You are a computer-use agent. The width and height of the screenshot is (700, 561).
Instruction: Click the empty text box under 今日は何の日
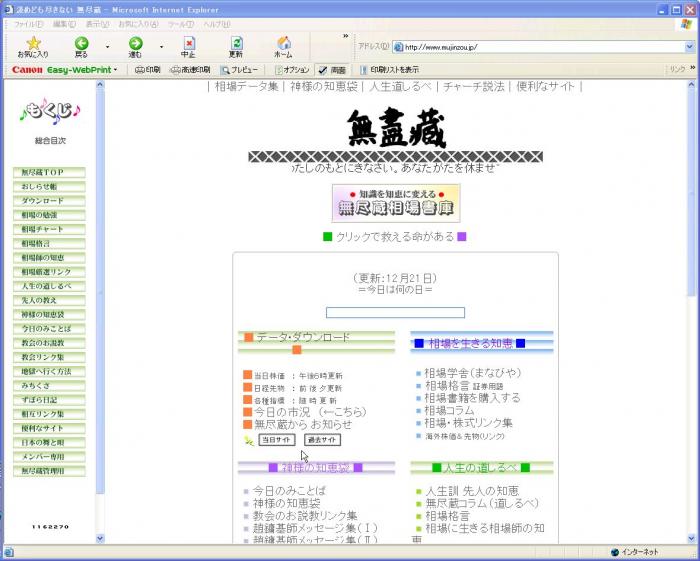pyautogui.click(x=395, y=313)
